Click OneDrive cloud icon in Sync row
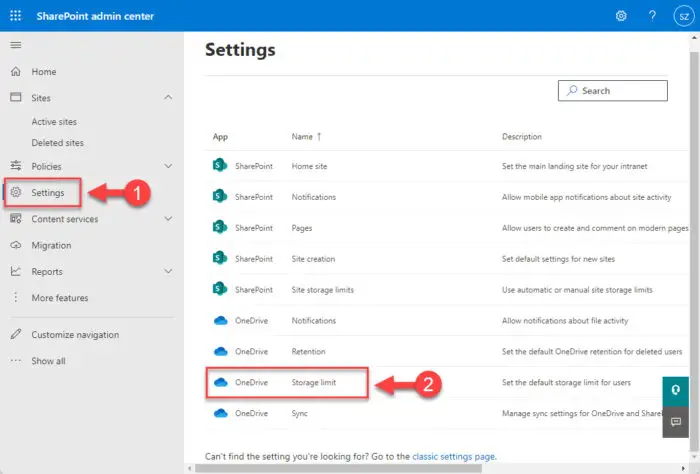The width and height of the screenshot is (700, 474). [221, 413]
